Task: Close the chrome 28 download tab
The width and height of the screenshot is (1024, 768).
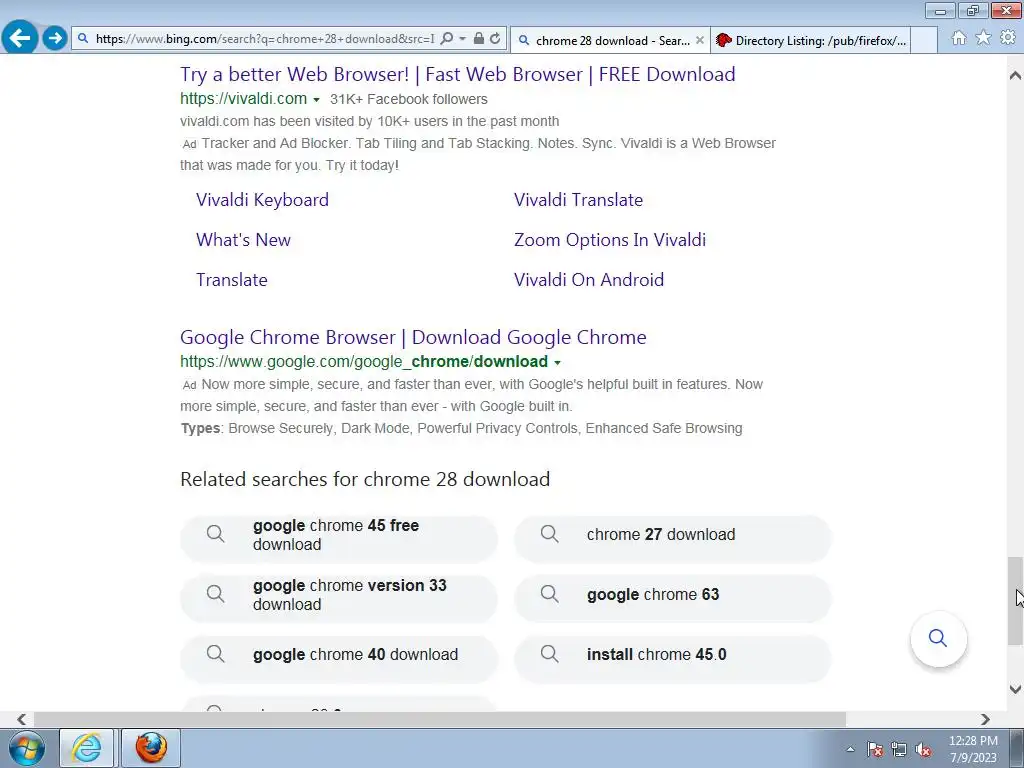Action: [699, 40]
